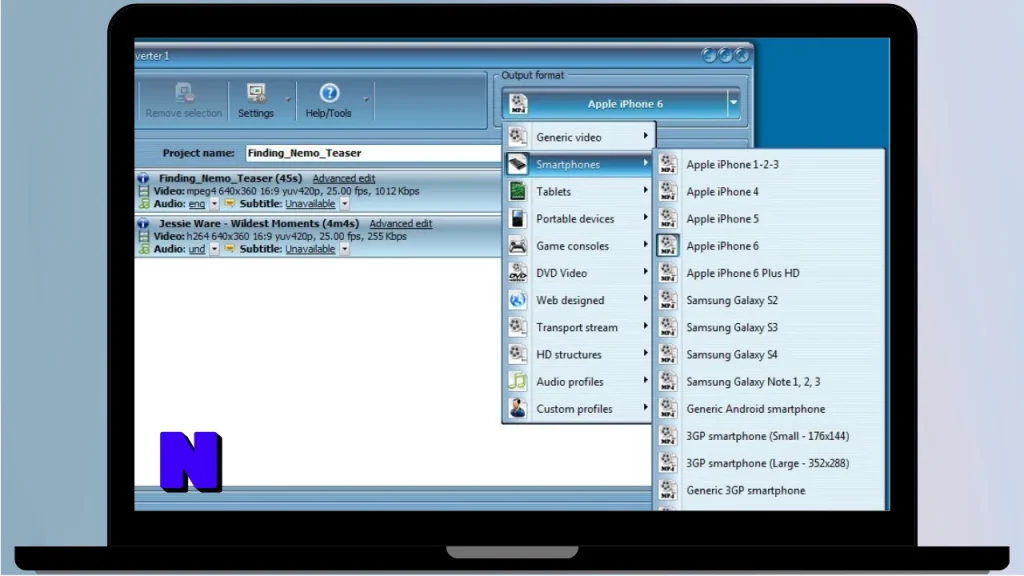This screenshot has height=576, width=1024.
Task: Click the Custom profiles person icon
Action: pyautogui.click(x=517, y=408)
